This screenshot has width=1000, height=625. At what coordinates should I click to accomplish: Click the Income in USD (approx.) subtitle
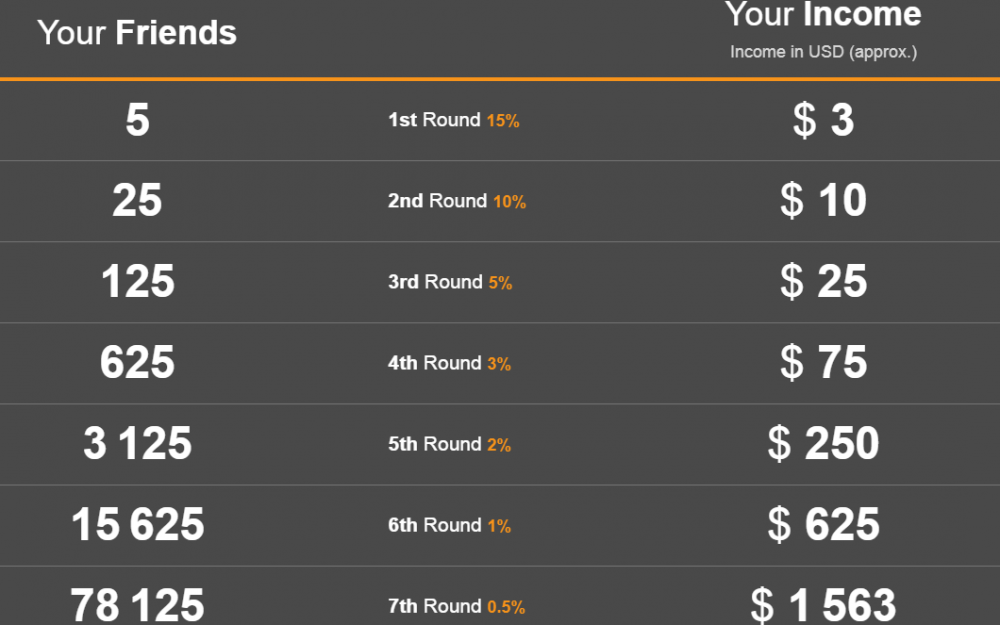(x=823, y=52)
